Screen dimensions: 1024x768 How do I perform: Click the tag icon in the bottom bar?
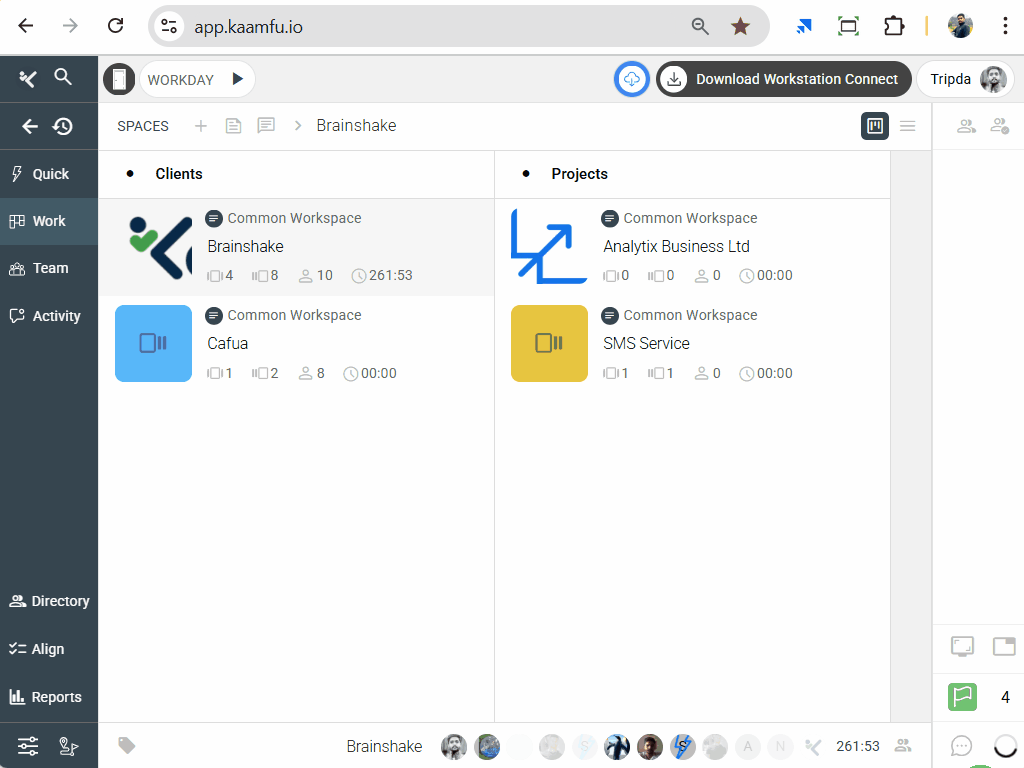click(127, 745)
